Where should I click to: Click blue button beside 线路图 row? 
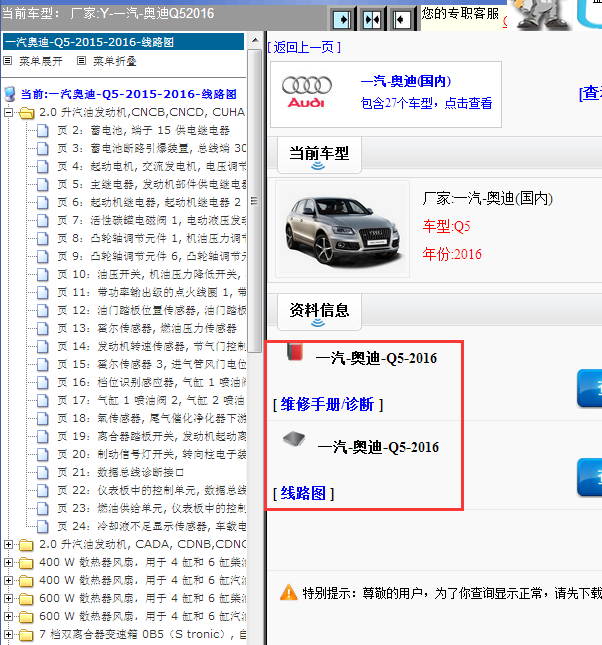tap(589, 477)
